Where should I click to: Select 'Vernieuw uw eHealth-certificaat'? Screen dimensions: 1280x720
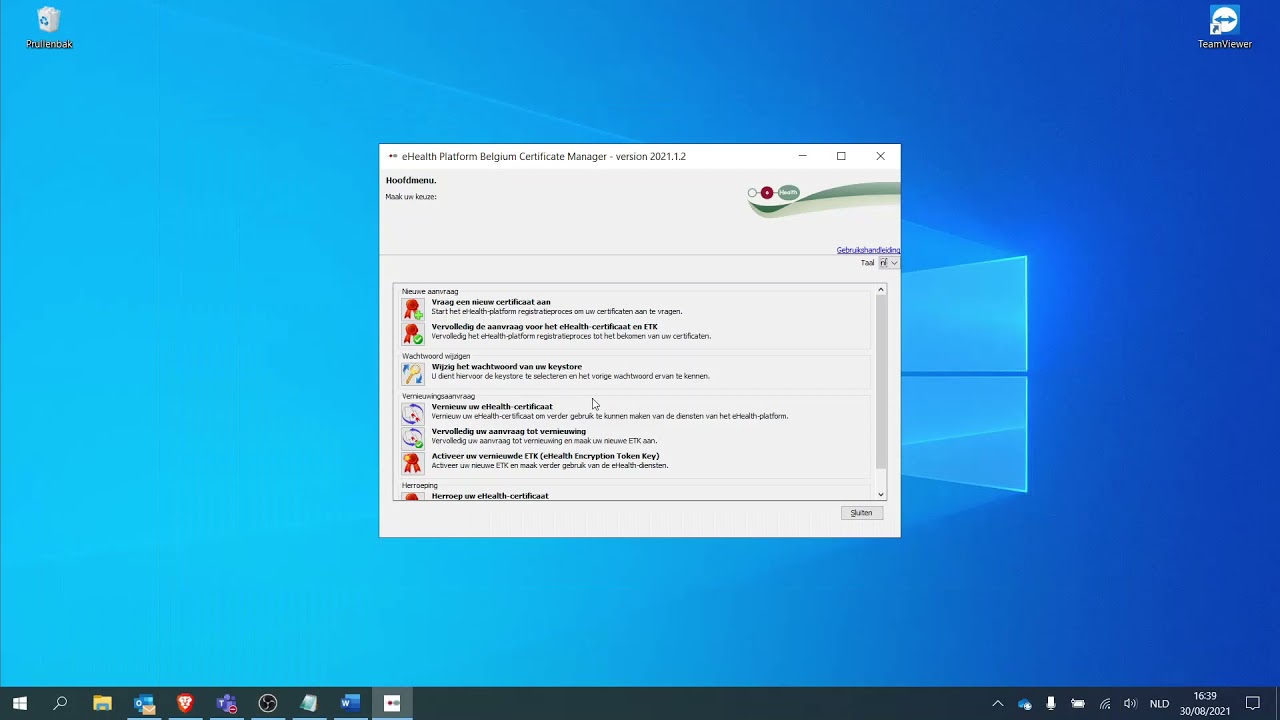tap(491, 407)
